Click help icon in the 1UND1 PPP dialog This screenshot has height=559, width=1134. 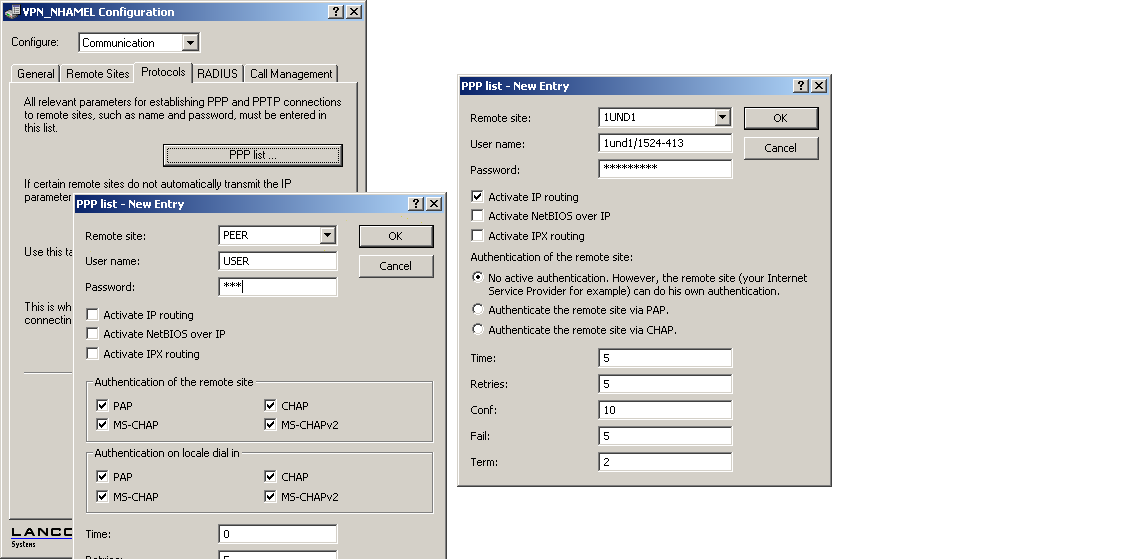[802, 86]
